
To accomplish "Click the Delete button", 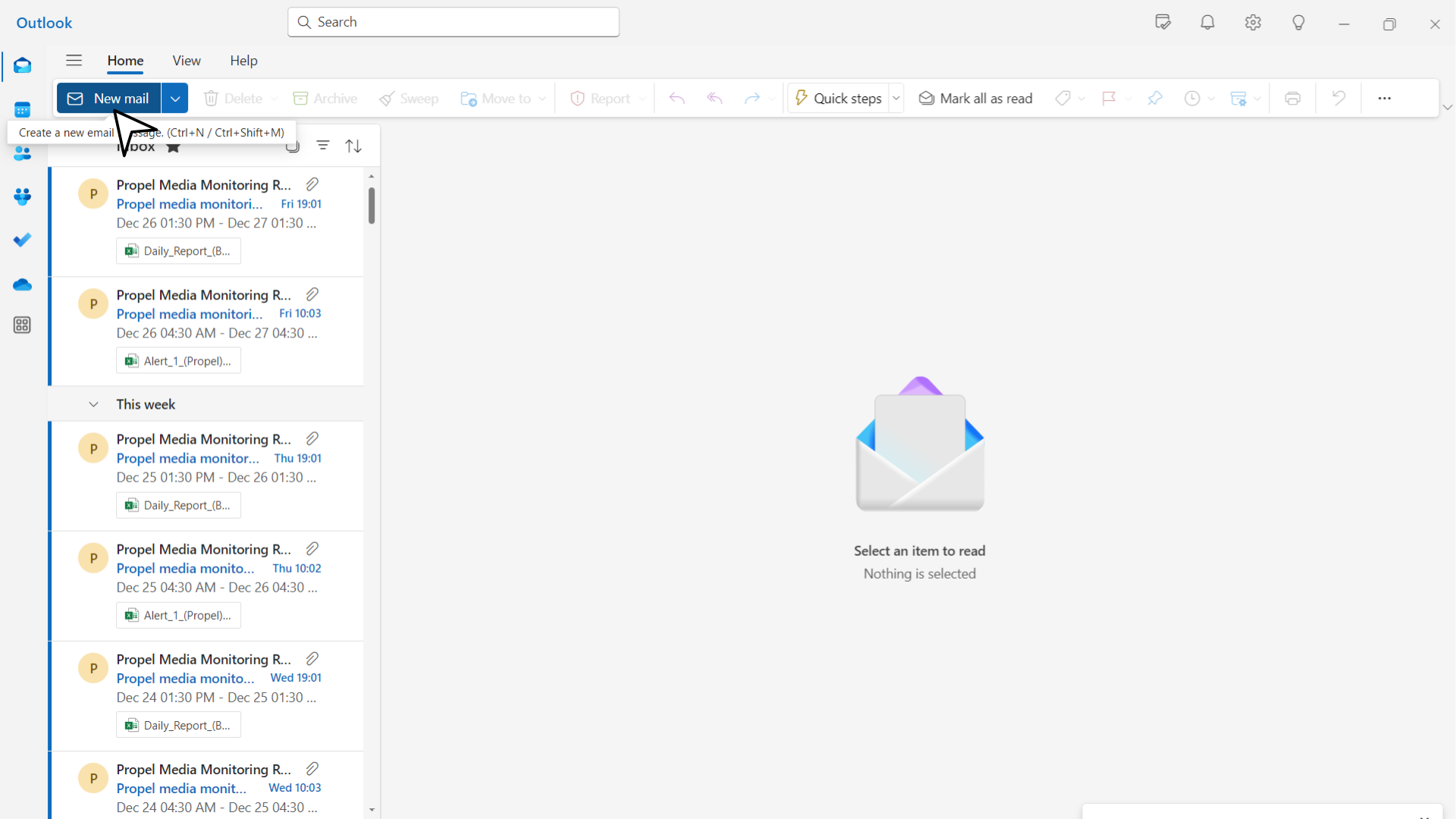I will click(233, 99).
